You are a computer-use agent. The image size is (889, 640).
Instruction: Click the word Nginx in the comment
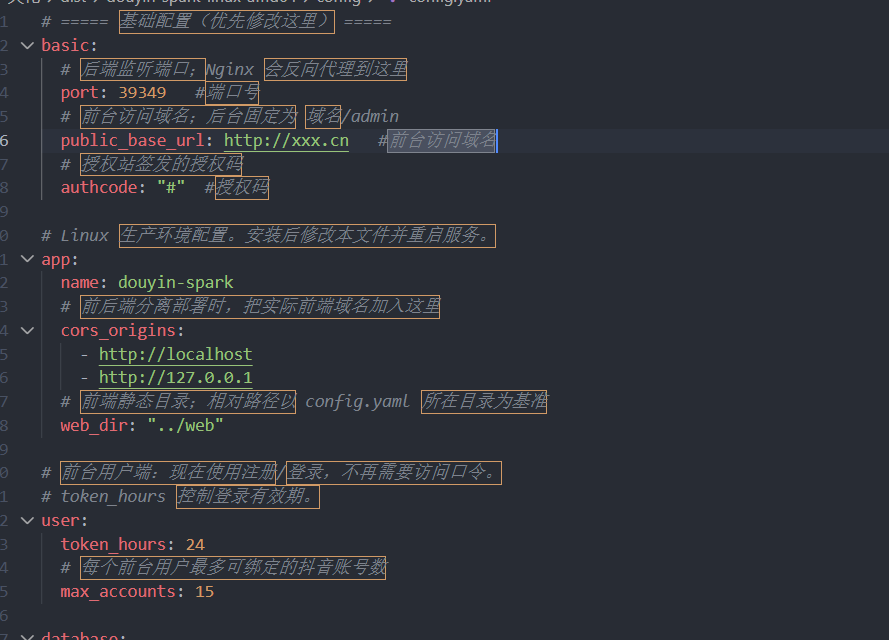pos(230,69)
